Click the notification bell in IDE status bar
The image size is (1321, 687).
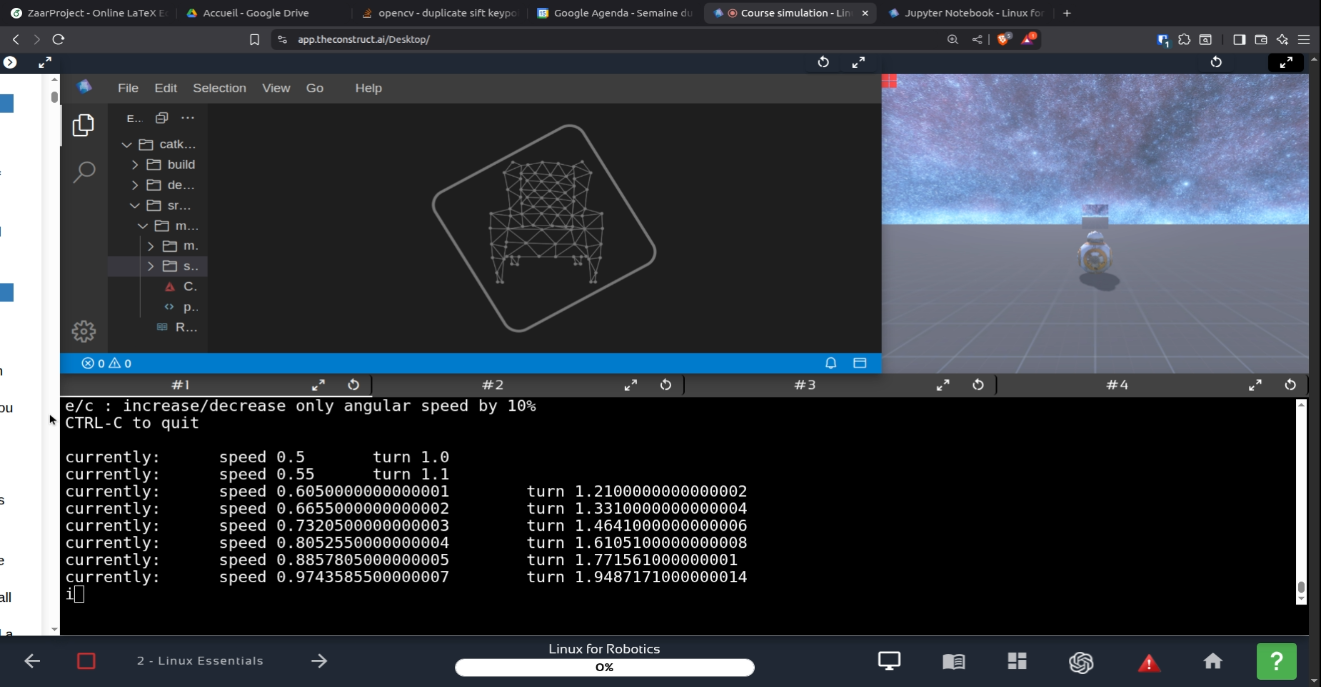[x=831, y=363]
